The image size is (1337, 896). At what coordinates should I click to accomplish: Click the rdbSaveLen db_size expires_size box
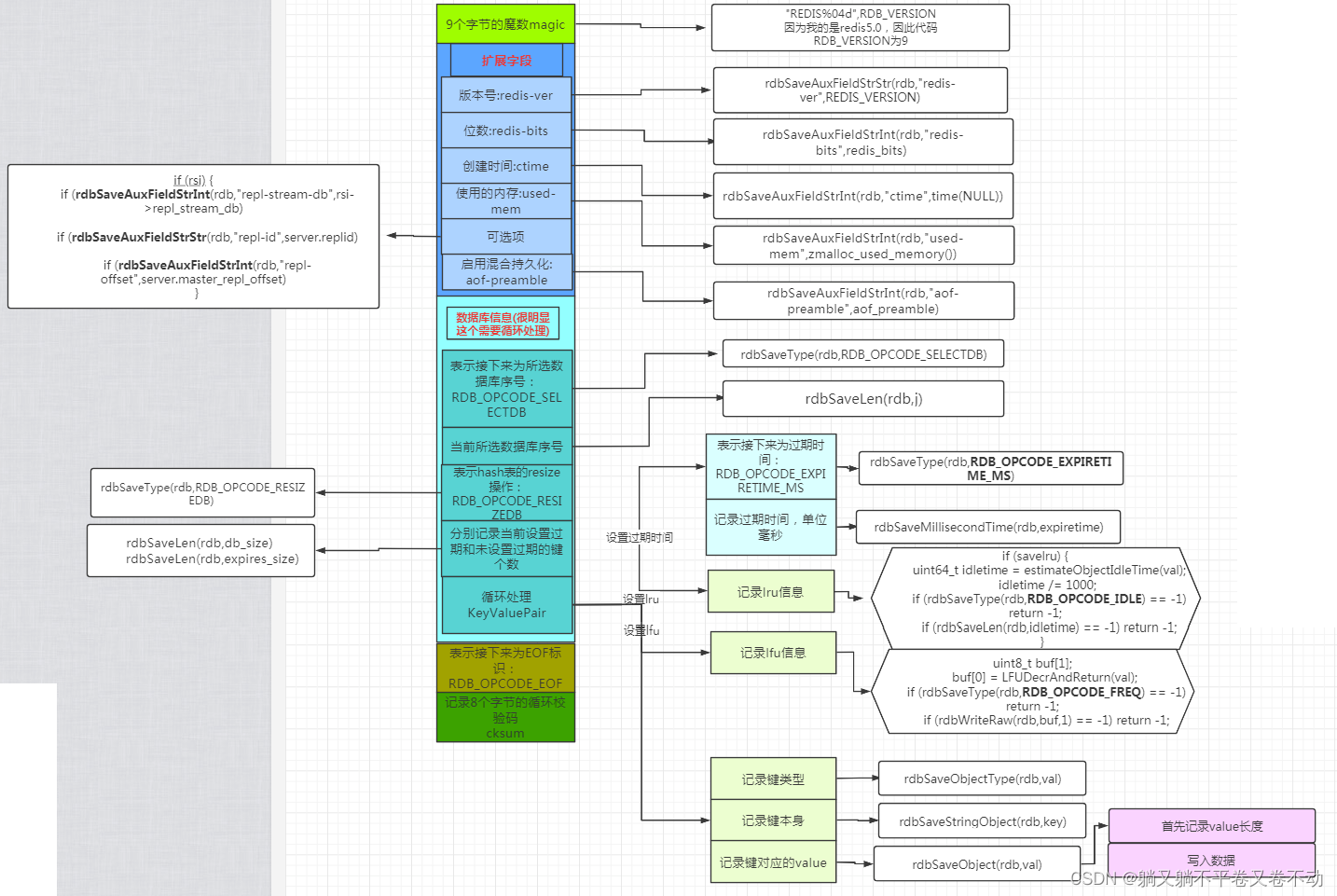click(x=200, y=550)
